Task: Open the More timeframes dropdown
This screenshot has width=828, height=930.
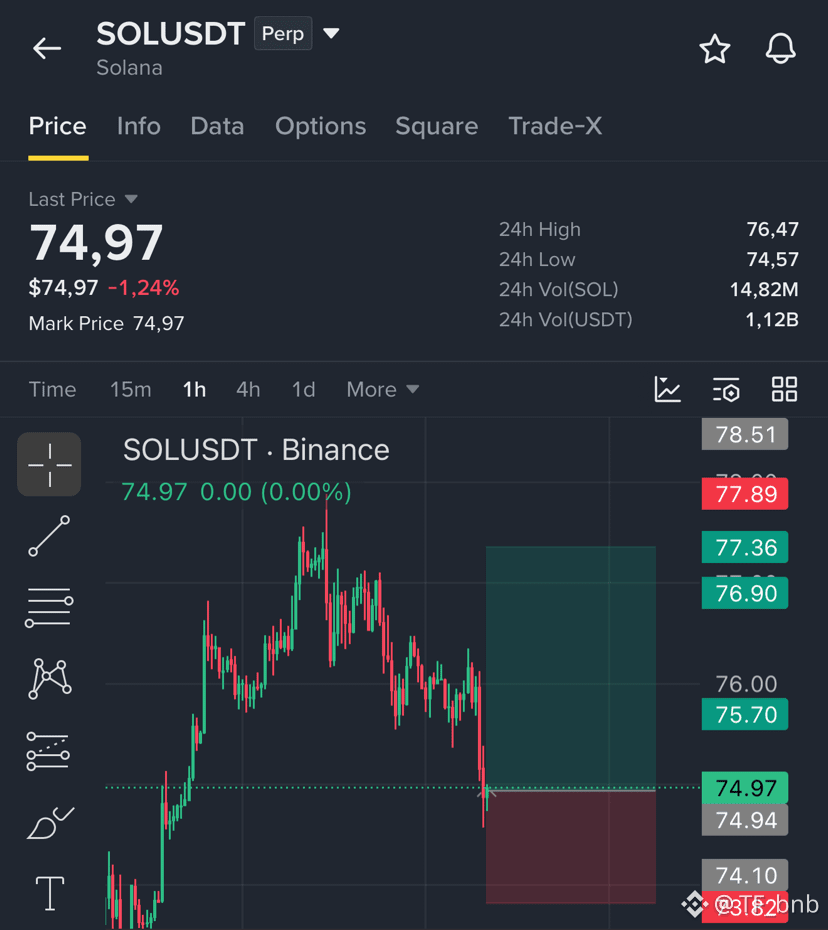Action: coord(383,390)
